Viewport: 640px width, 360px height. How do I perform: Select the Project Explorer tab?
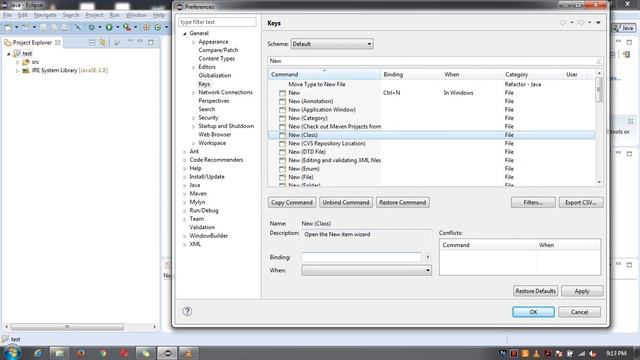32,42
